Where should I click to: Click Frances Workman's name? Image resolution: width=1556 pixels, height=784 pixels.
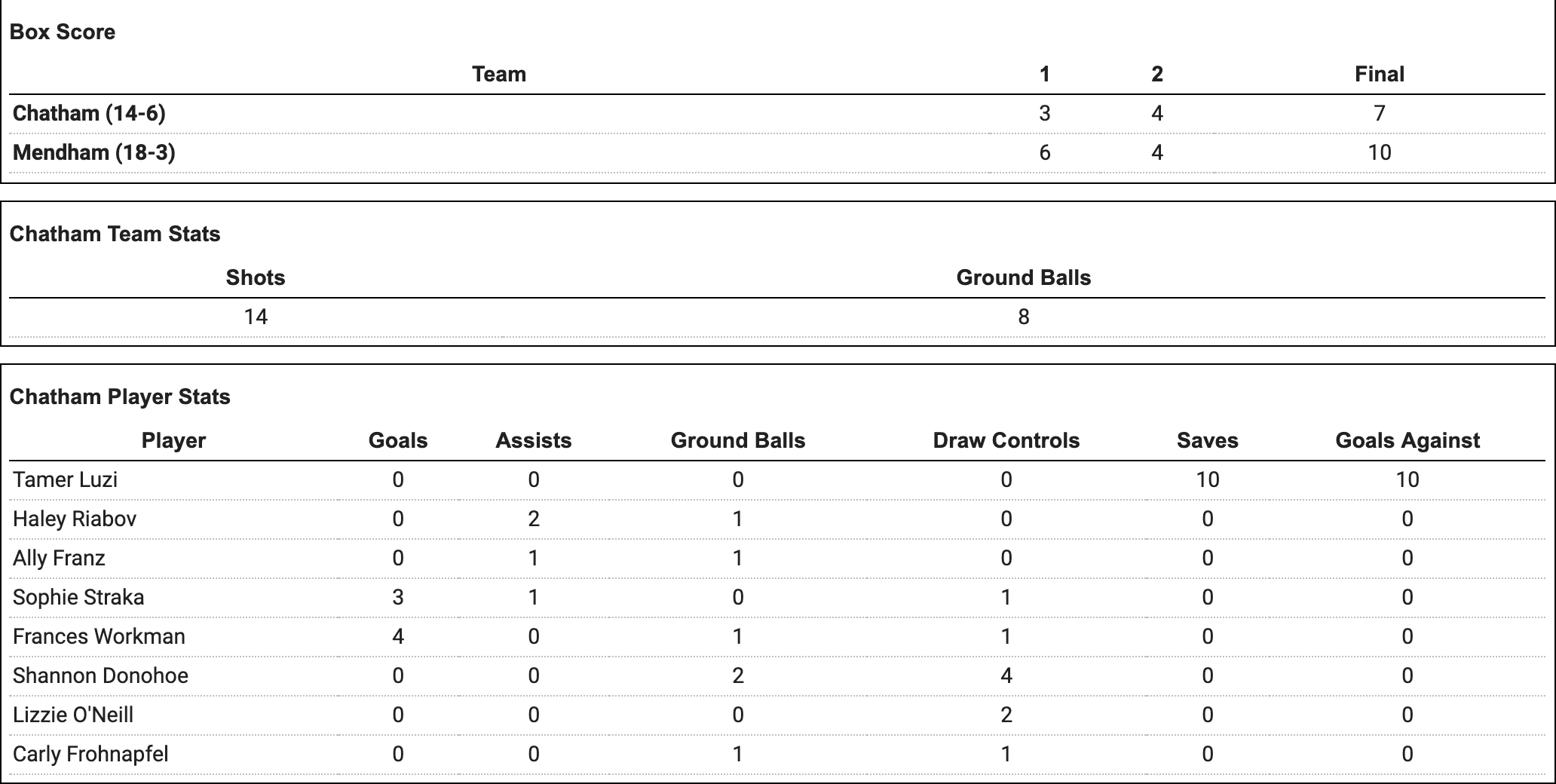[x=99, y=637]
